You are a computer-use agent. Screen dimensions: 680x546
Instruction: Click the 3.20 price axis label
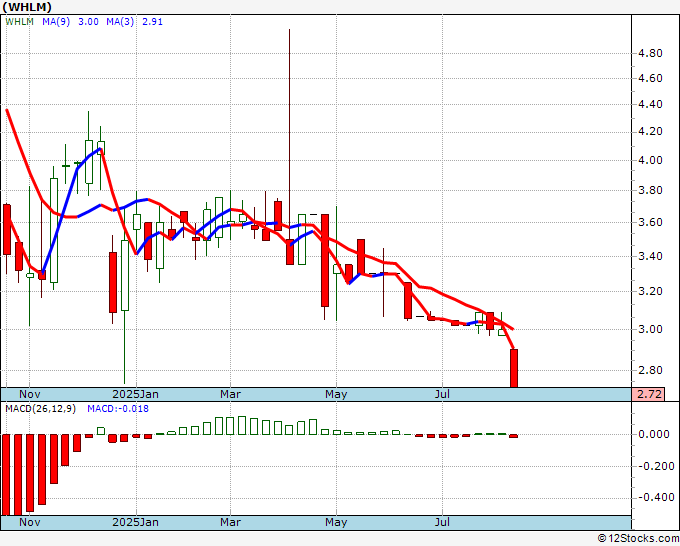pos(651,291)
